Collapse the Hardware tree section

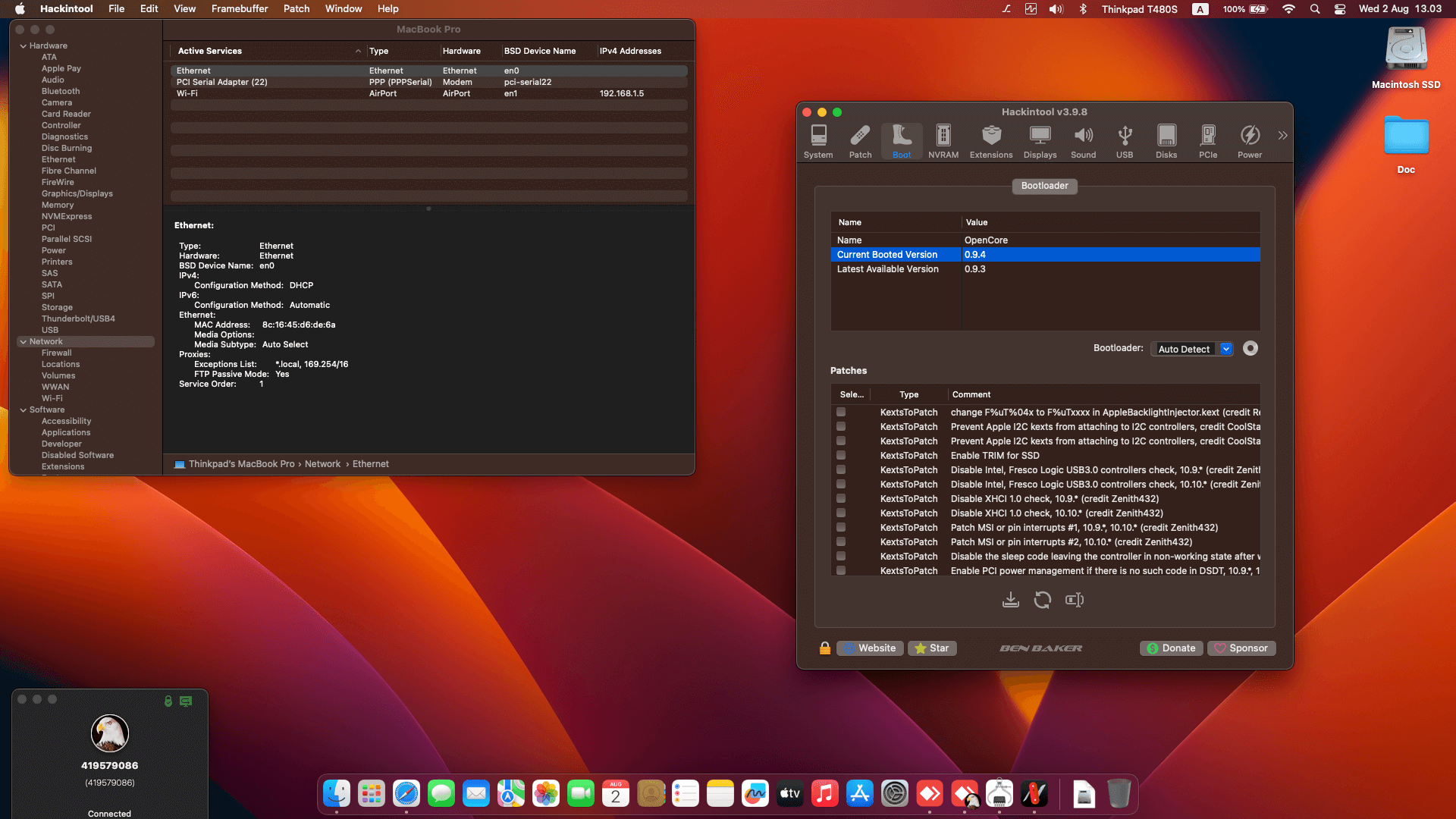(x=24, y=46)
